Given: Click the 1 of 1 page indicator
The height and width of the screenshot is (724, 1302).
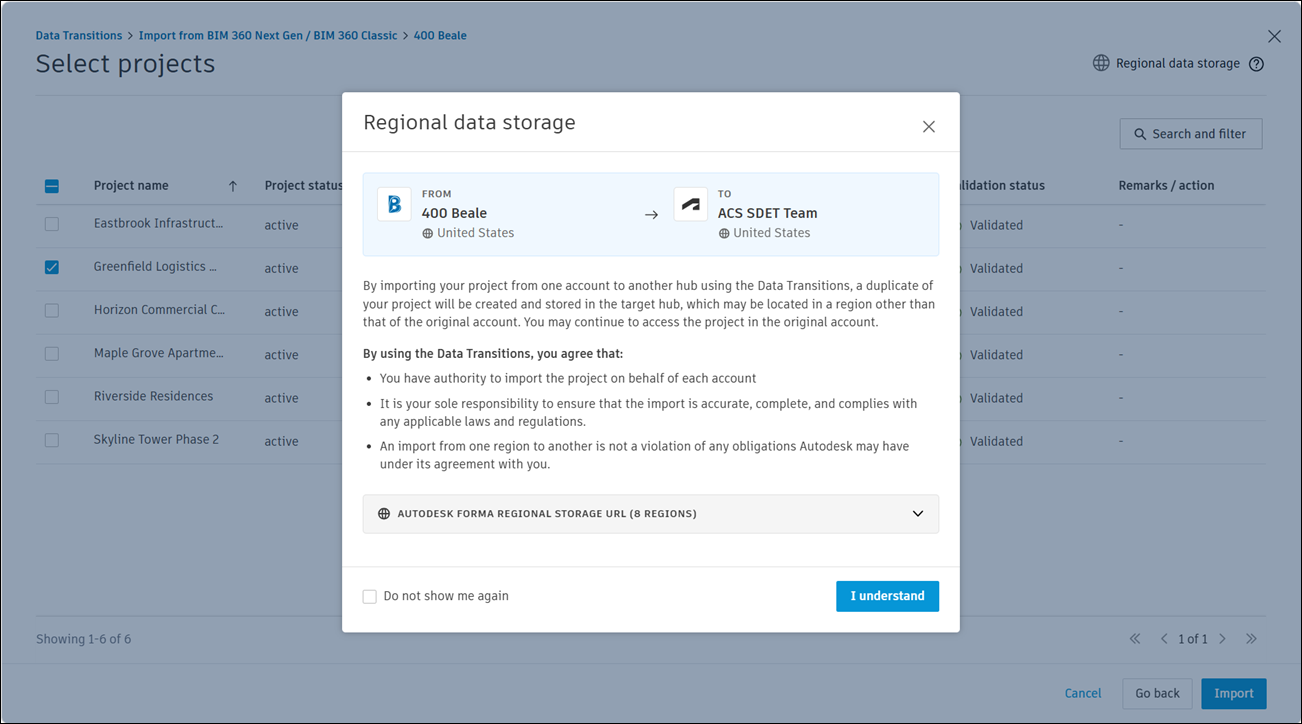Looking at the screenshot, I should click(1193, 639).
